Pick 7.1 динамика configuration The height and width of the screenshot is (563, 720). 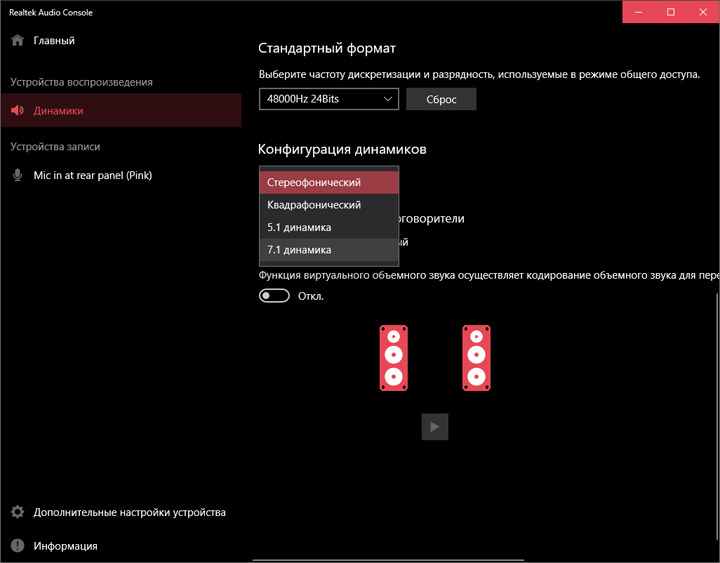pyautogui.click(x=329, y=250)
